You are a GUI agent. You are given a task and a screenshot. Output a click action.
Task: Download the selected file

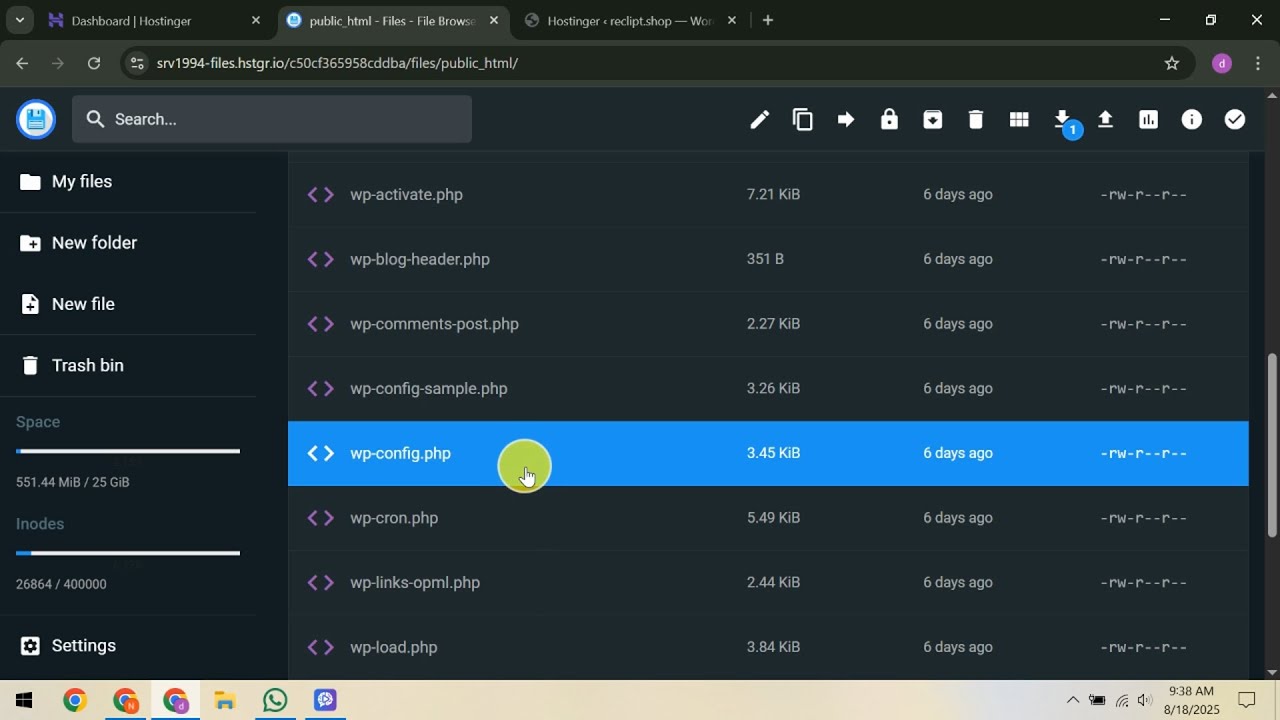(x=1063, y=120)
